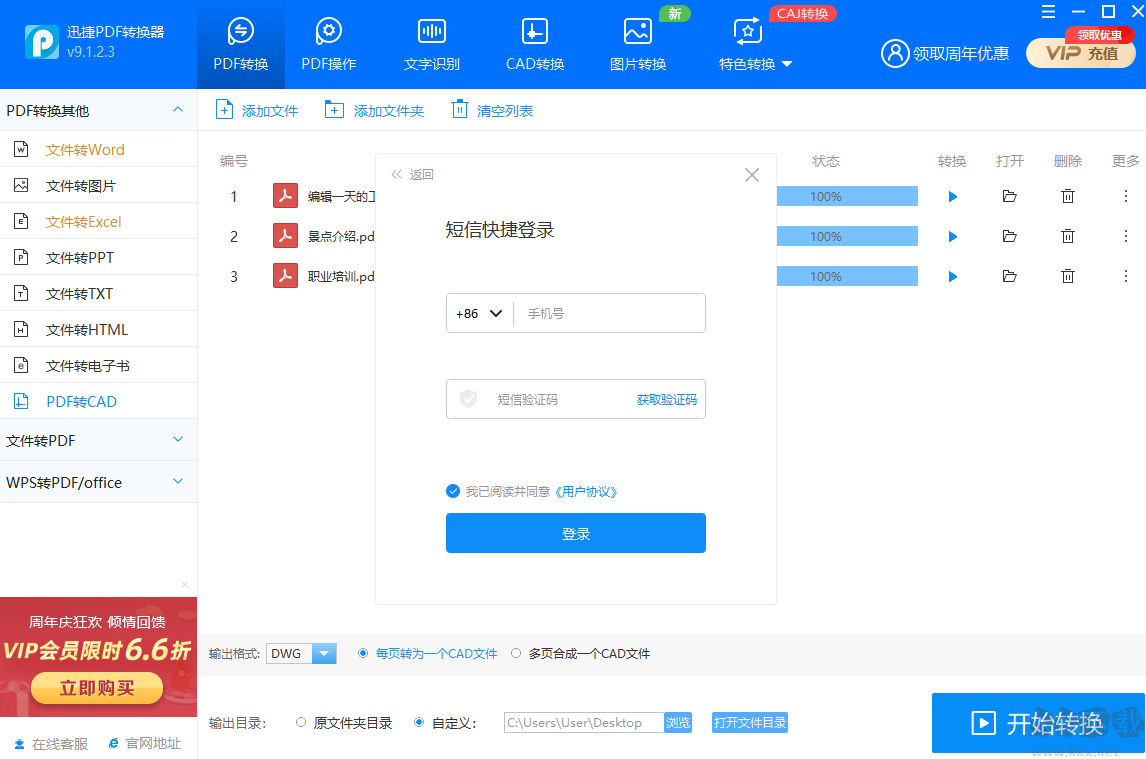This screenshot has height=759, width=1146.
Task: Select 自定义 output directory radio
Action: pos(419,722)
